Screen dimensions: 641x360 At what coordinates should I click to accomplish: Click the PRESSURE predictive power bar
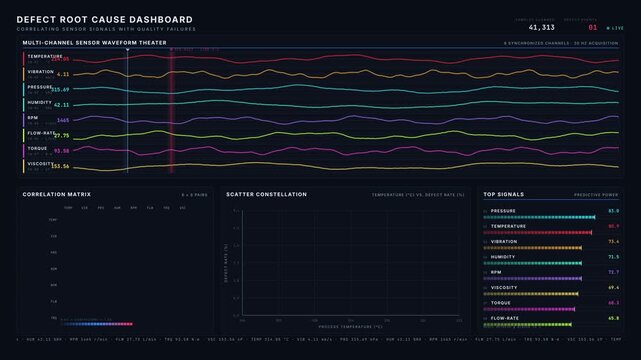(x=539, y=217)
